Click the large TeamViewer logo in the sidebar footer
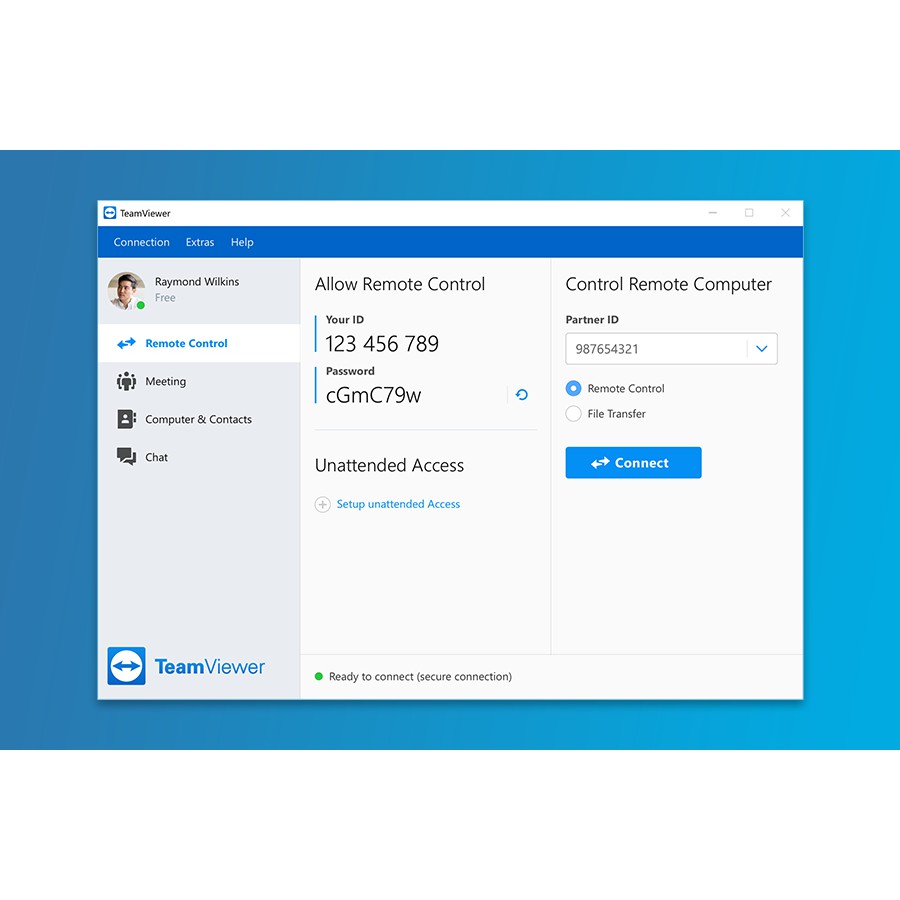 [x=186, y=666]
